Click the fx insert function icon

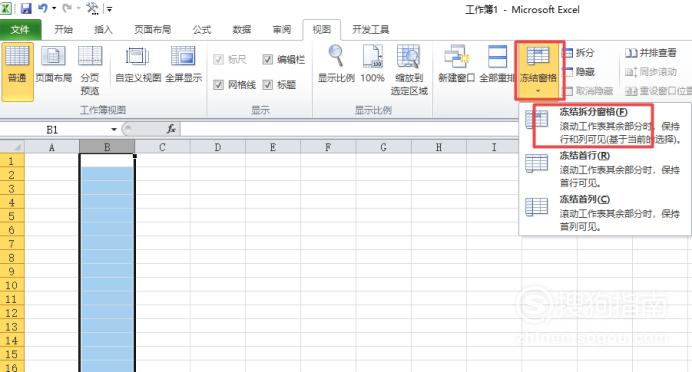[171, 129]
